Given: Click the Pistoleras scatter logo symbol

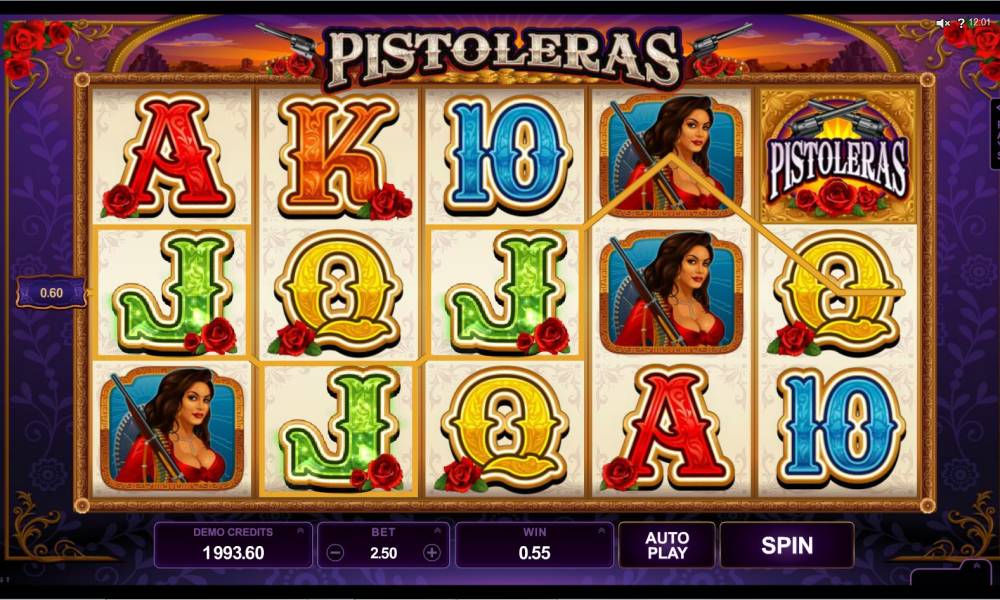Looking at the screenshot, I should (838, 156).
